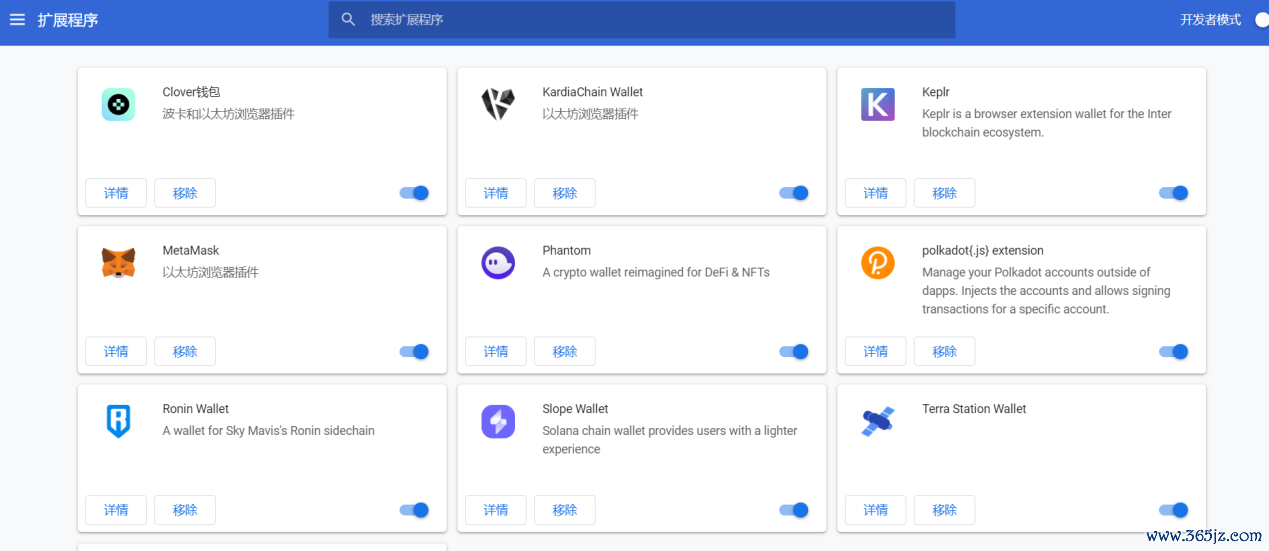Disable the Keplr extension

tap(1174, 193)
